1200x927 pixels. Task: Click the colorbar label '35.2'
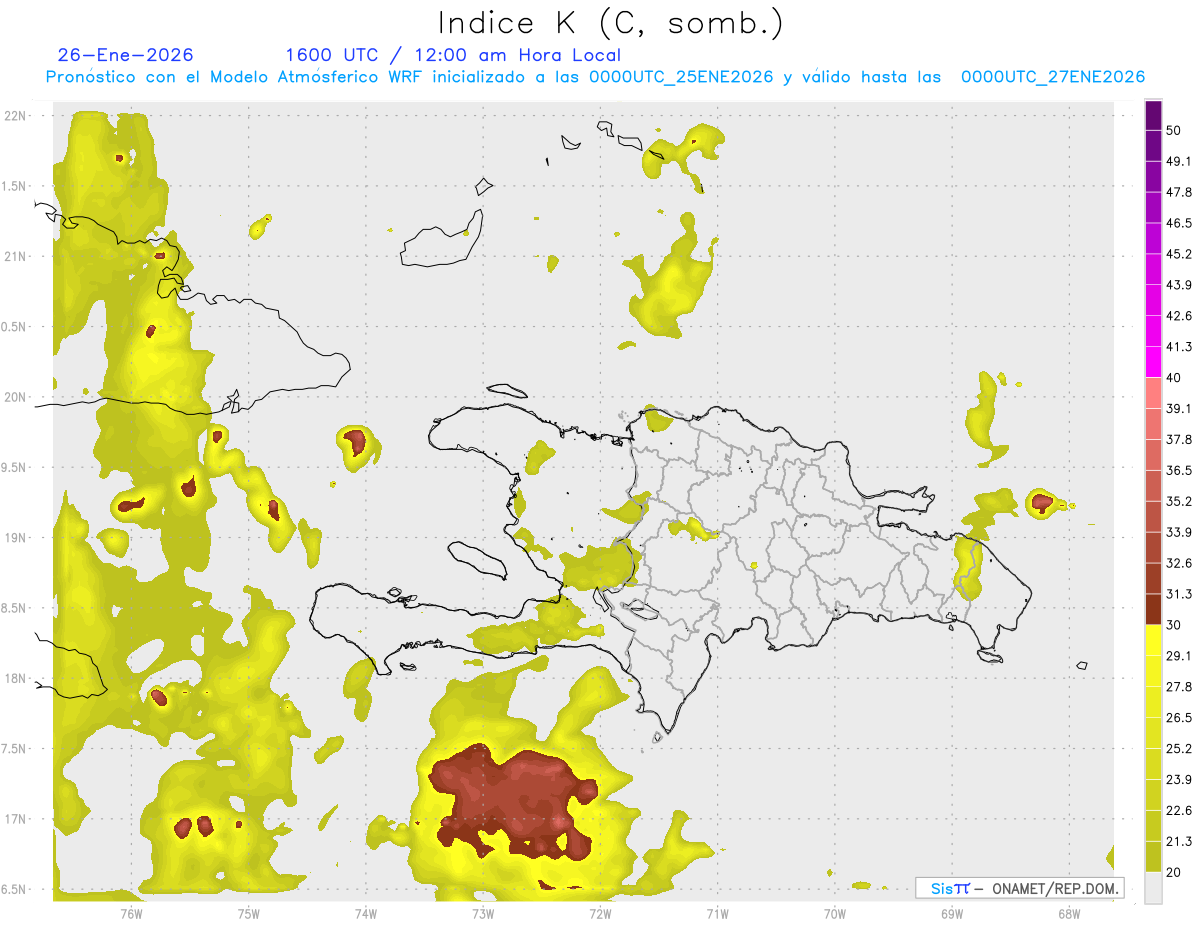(x=1179, y=501)
